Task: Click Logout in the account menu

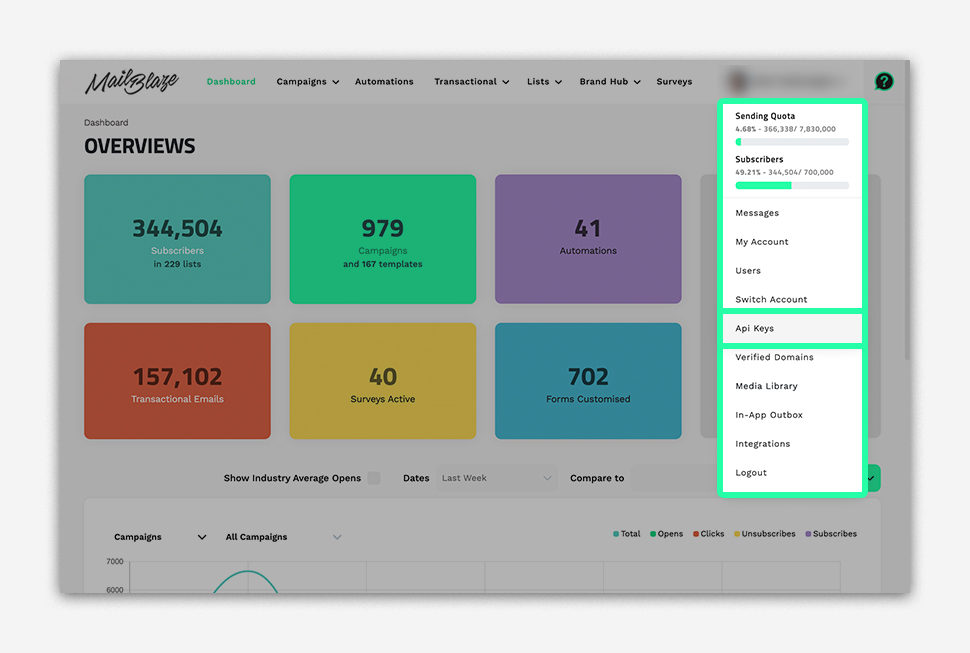Action: coord(751,473)
